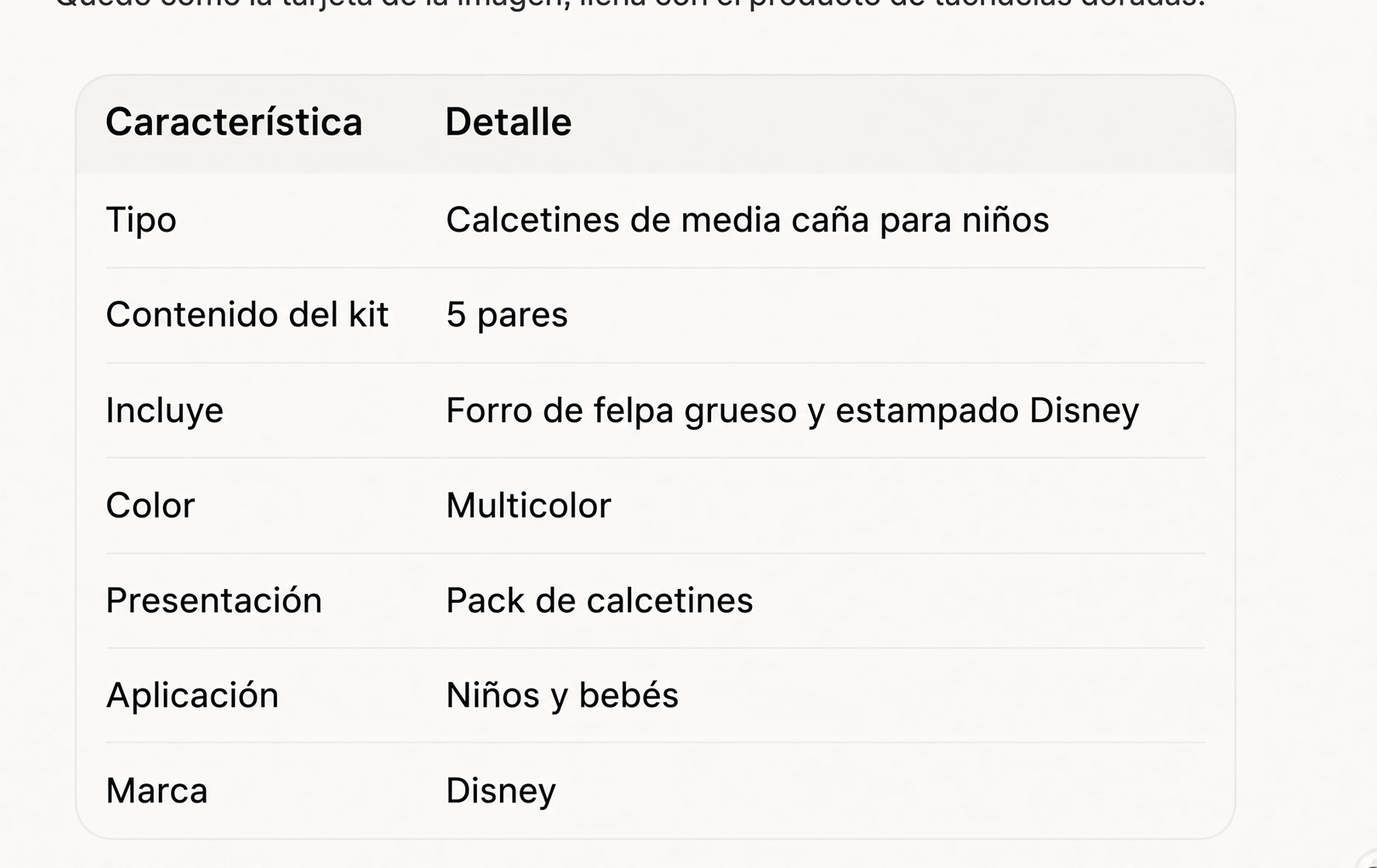Click the "Forro de felpa grueso" text
This screenshot has height=868, width=1377.
click(621, 411)
